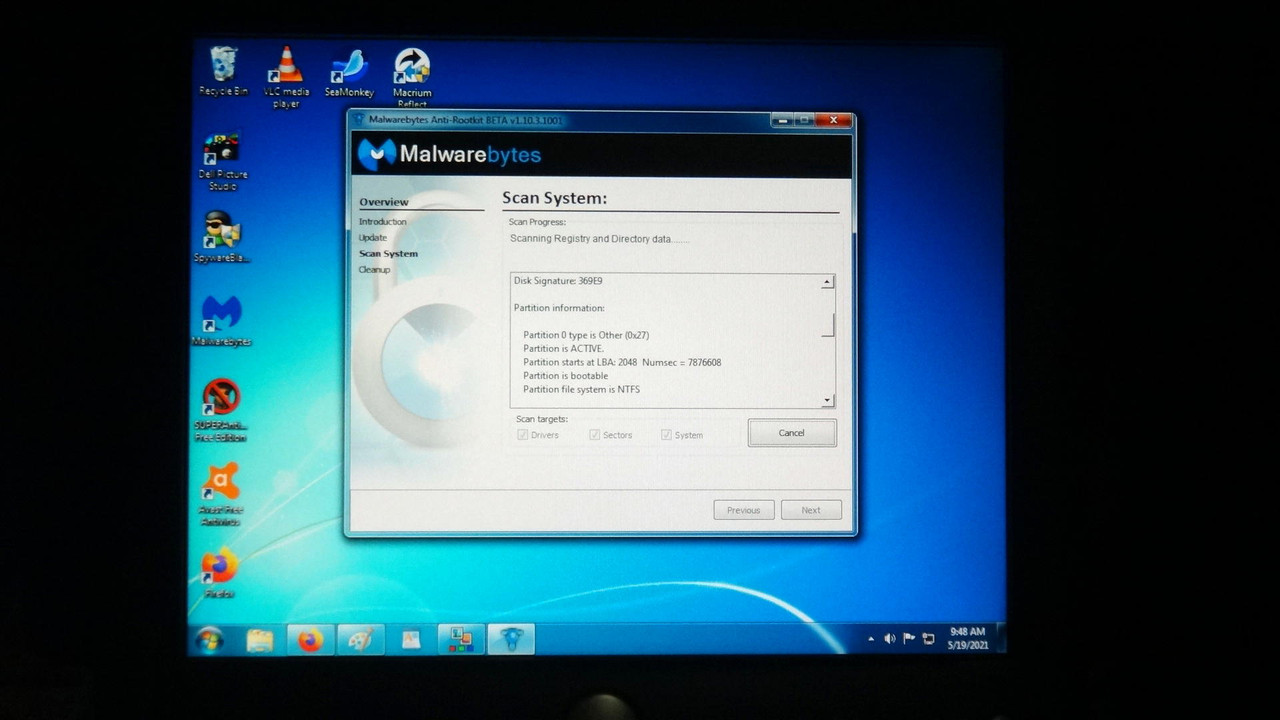The height and width of the screenshot is (720, 1280).
Task: Open the control panel style taskbar icon
Action: [x=461, y=640]
